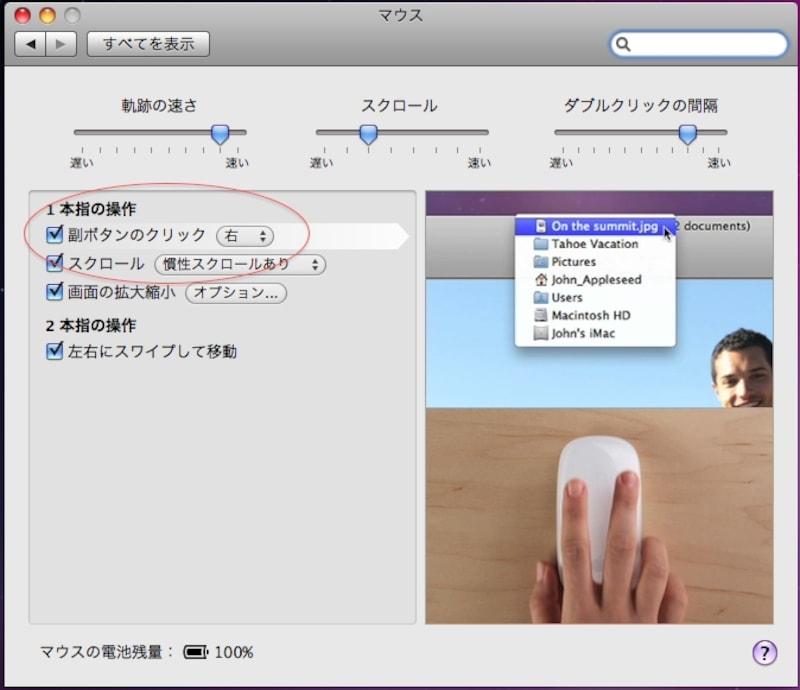
Task: Disable the 副ボタンのクリック checkbox
Action: [54, 237]
